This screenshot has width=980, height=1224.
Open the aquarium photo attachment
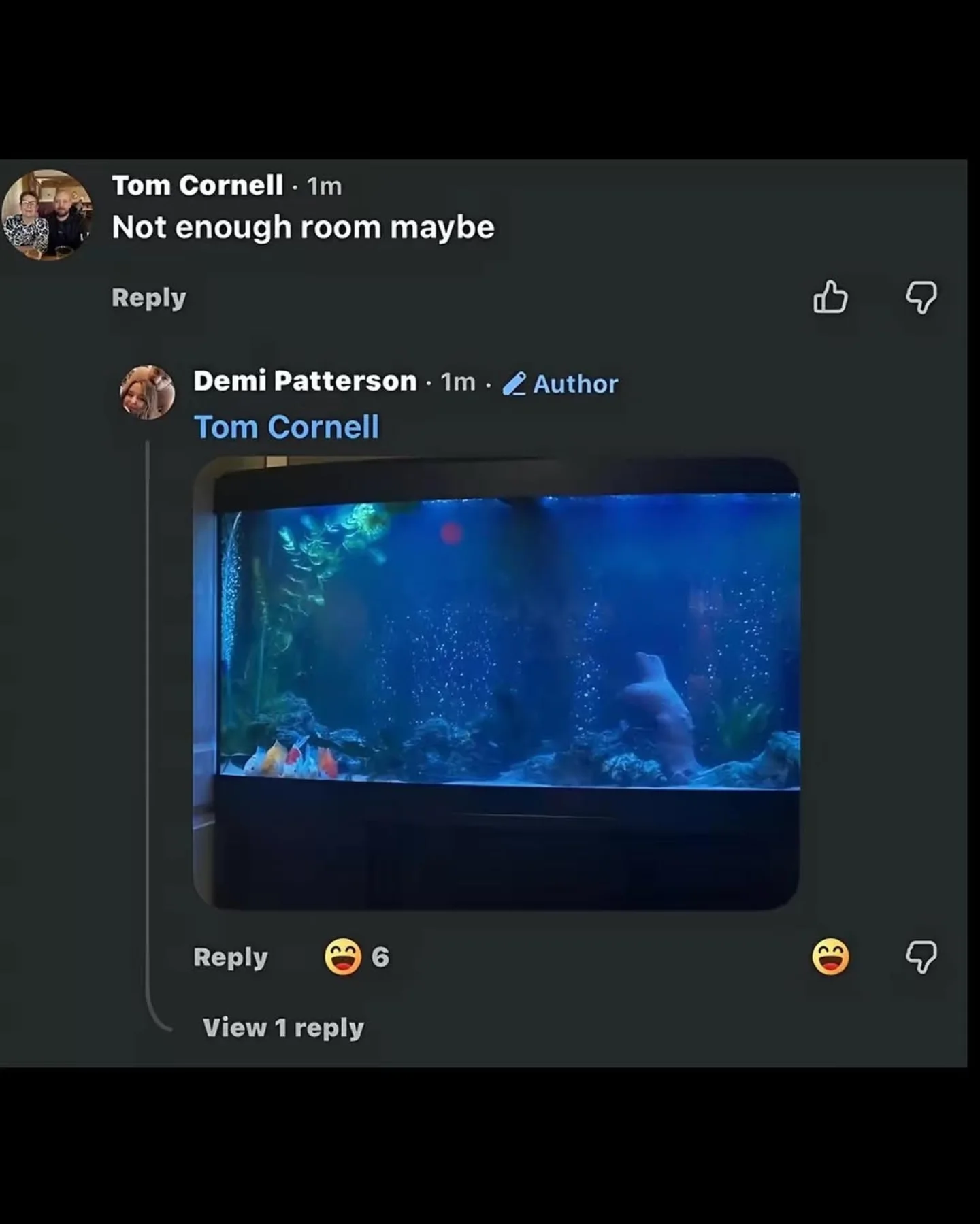(x=496, y=683)
